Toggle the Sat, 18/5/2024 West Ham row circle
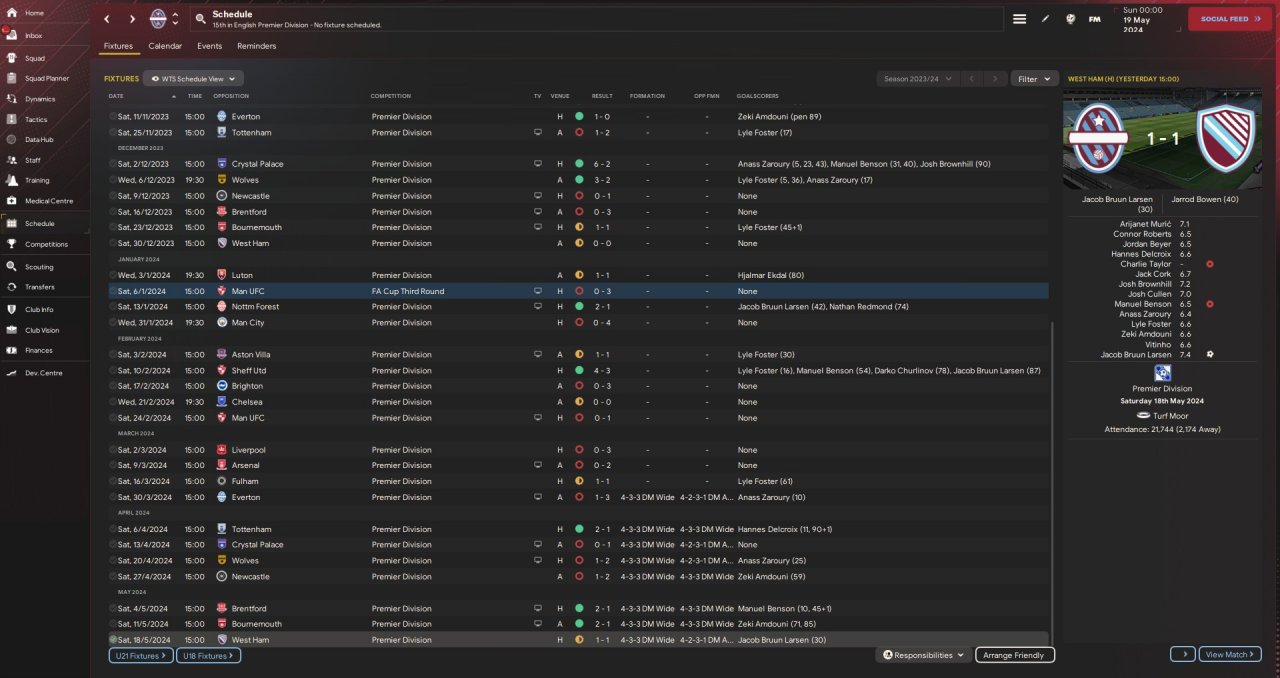This screenshot has height=678, width=1280. point(113,640)
